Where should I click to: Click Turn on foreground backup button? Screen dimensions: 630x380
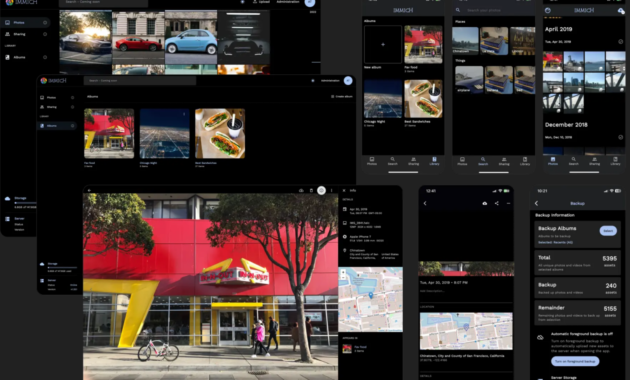(575, 361)
